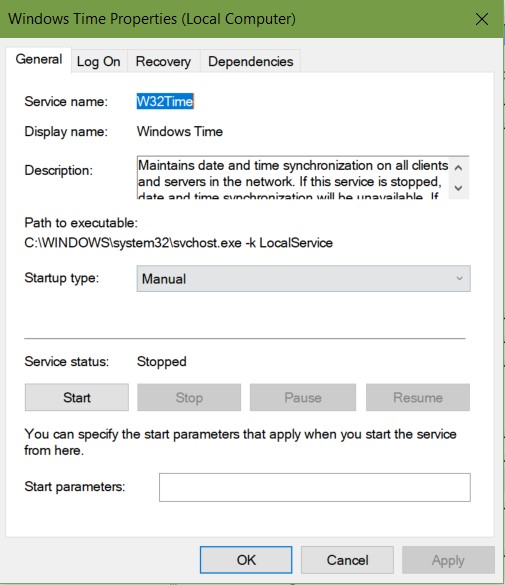Click the svchost.exe executable path text
505x585 pixels.
pyautogui.click(x=178, y=243)
